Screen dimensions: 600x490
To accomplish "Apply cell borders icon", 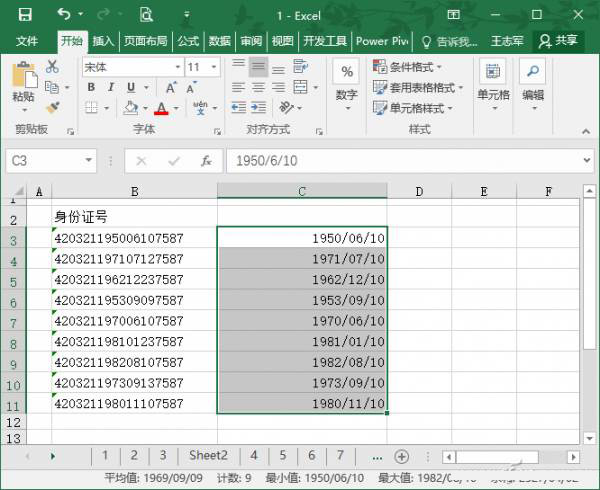I will coord(91,108).
